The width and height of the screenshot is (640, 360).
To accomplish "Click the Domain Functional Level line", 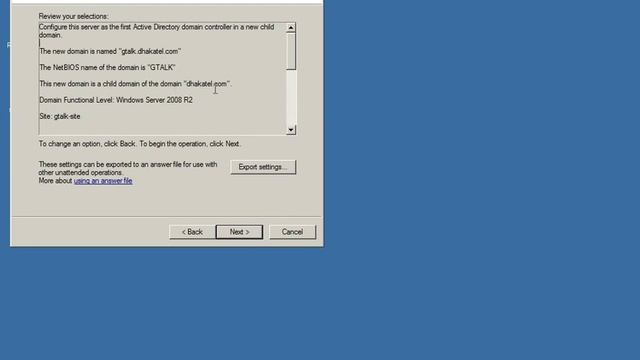I will pos(116,100).
